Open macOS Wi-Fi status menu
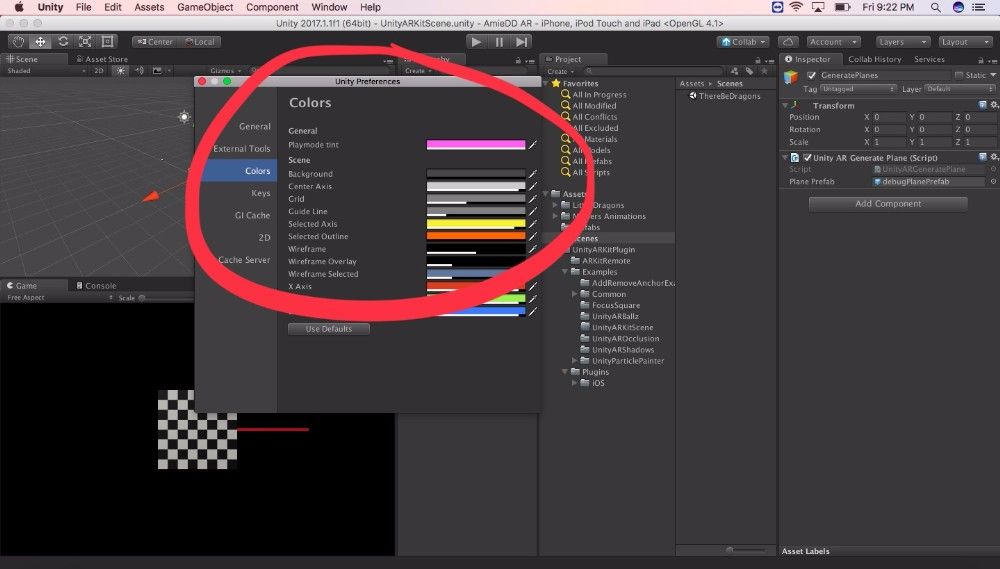This screenshot has height=569, width=1000. pos(796,7)
